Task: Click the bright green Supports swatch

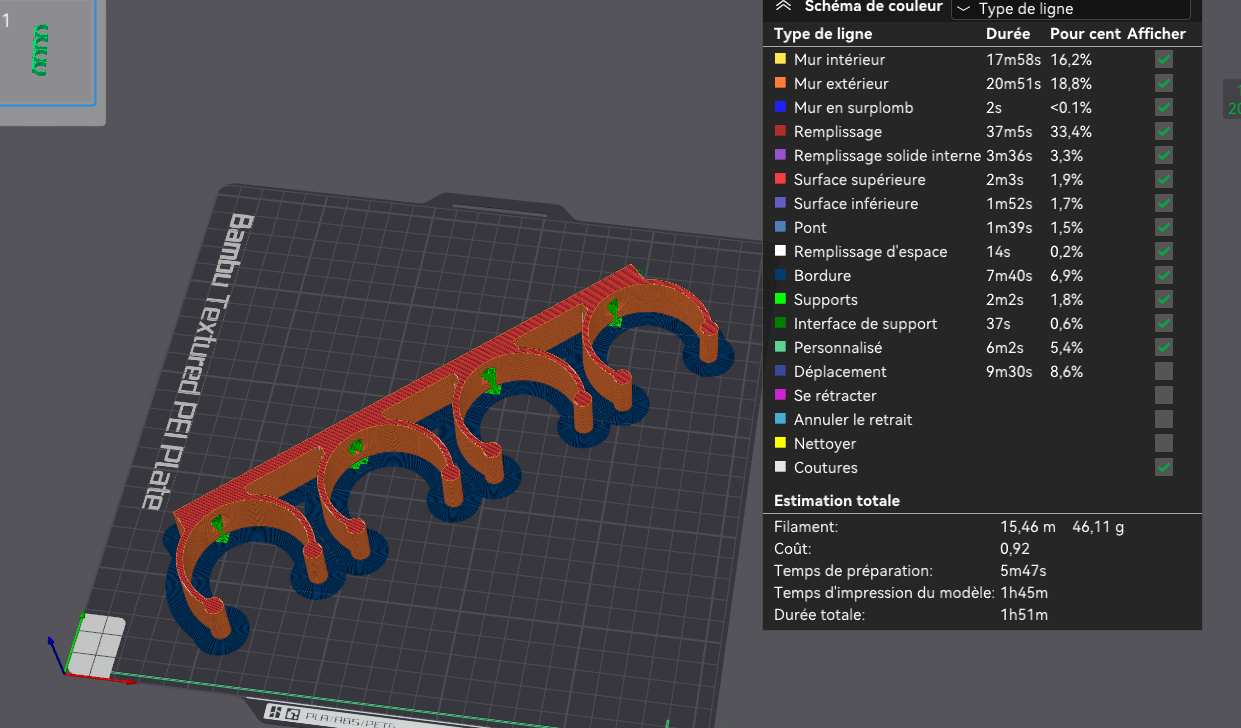Action: [x=781, y=299]
